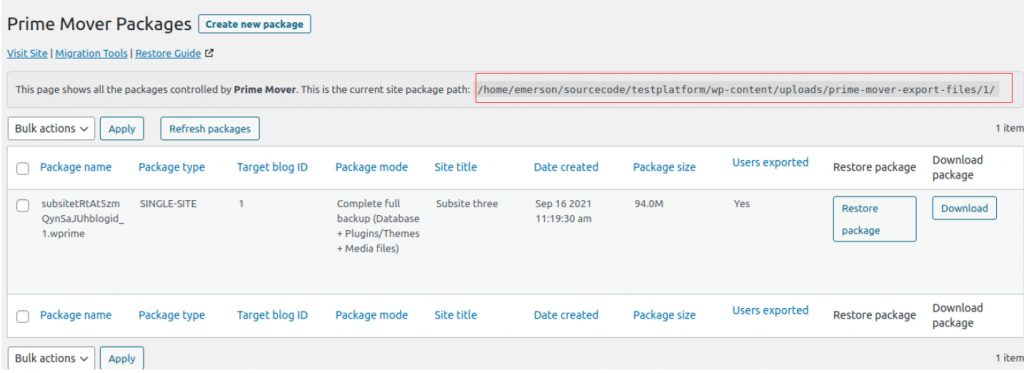The width and height of the screenshot is (1024, 373).
Task: Open the Visit Site link
Action: point(27,54)
